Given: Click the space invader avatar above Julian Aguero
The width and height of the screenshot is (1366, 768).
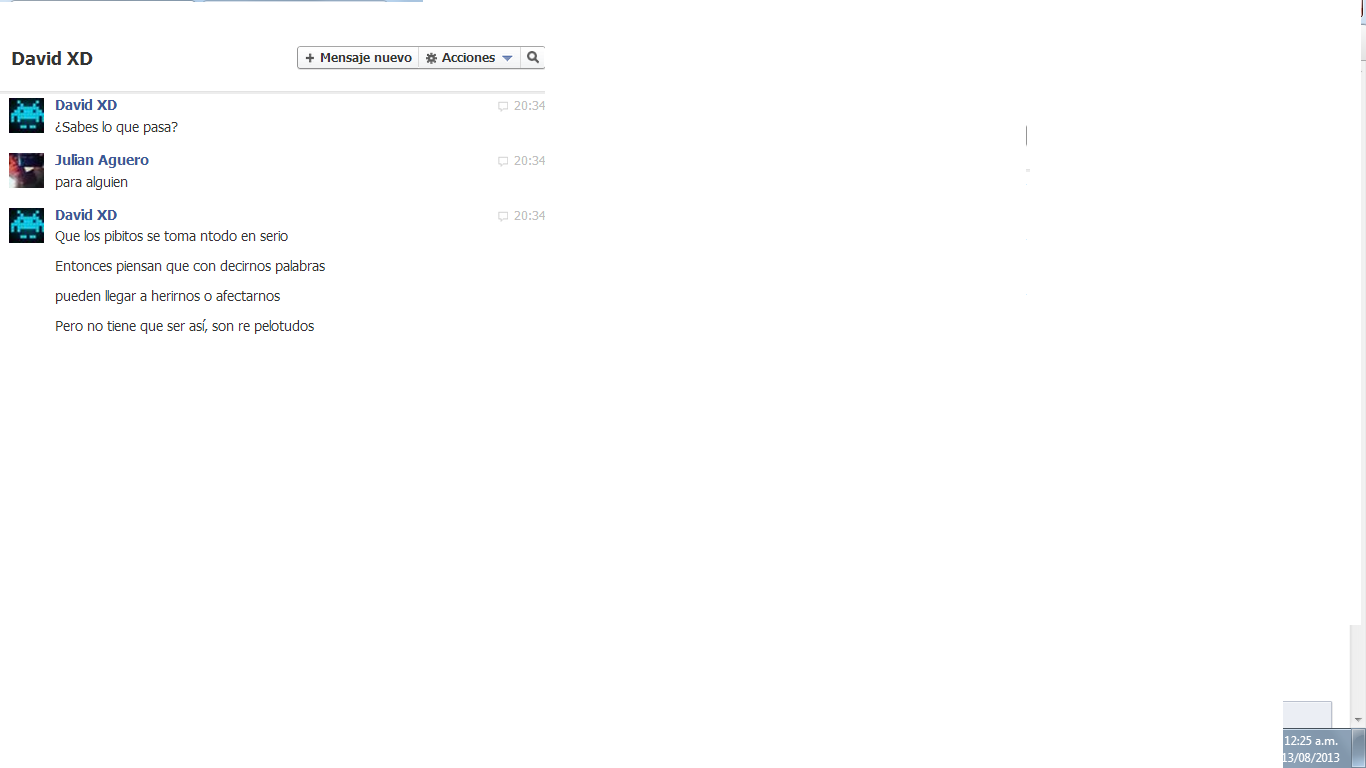Looking at the screenshot, I should [26, 116].
